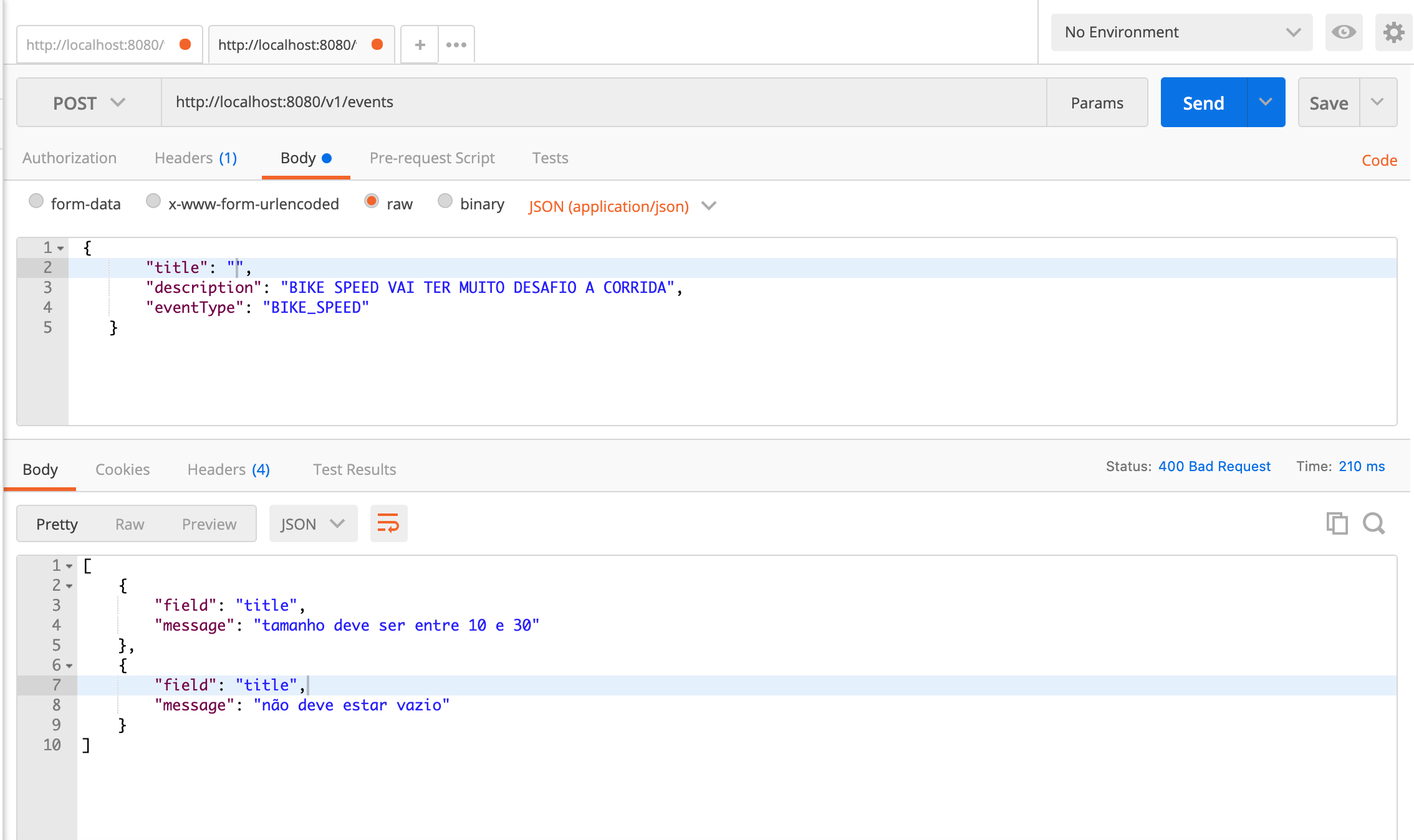1414x840 pixels.
Task: Select the raw body type
Action: point(372,201)
